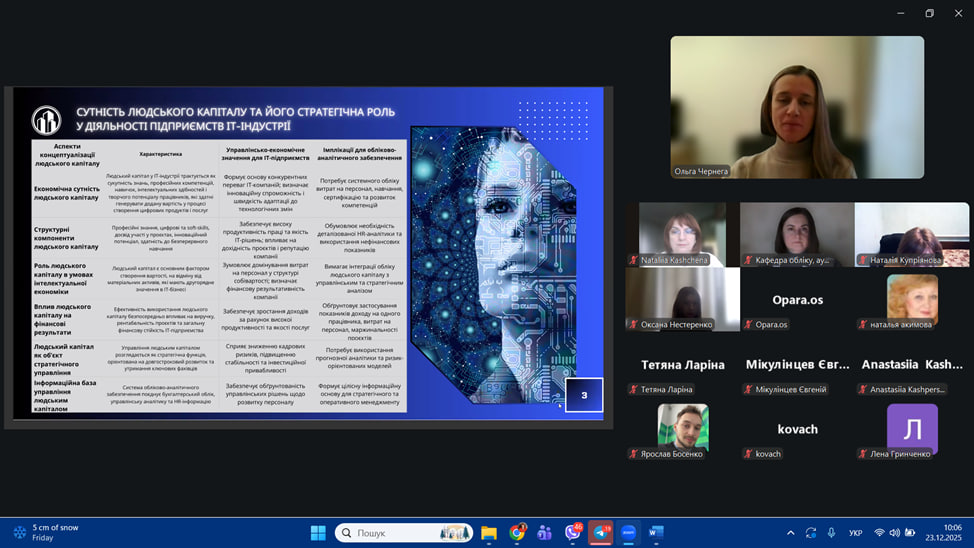Select Ярослав Босенко's participant tile
The width and height of the screenshot is (974, 548).
(x=683, y=428)
